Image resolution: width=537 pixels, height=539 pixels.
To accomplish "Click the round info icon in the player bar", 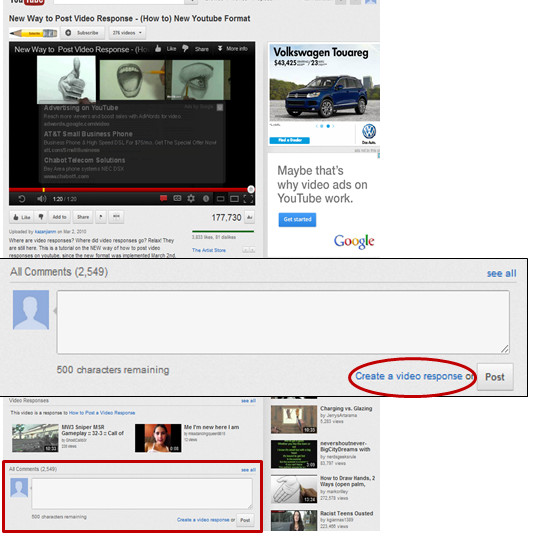I will [206, 199].
